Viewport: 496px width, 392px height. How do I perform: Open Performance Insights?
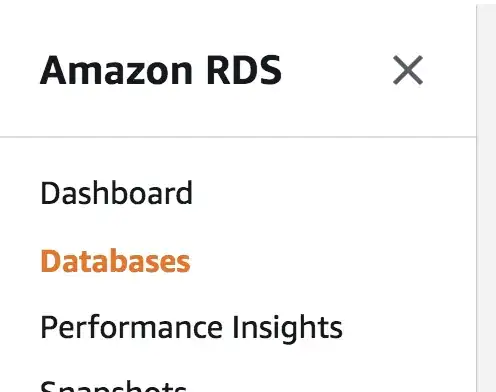tap(191, 328)
